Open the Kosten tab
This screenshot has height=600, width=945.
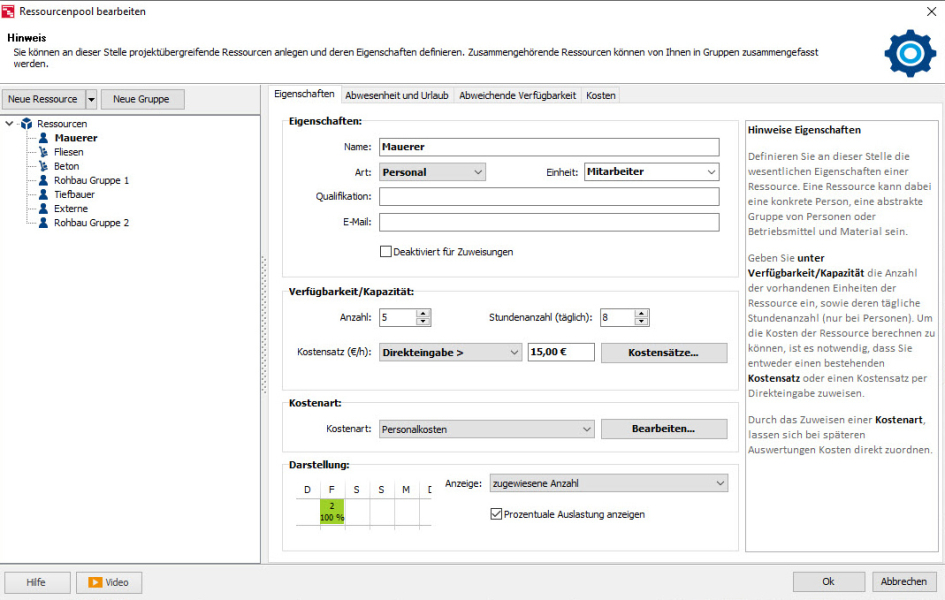[601, 95]
